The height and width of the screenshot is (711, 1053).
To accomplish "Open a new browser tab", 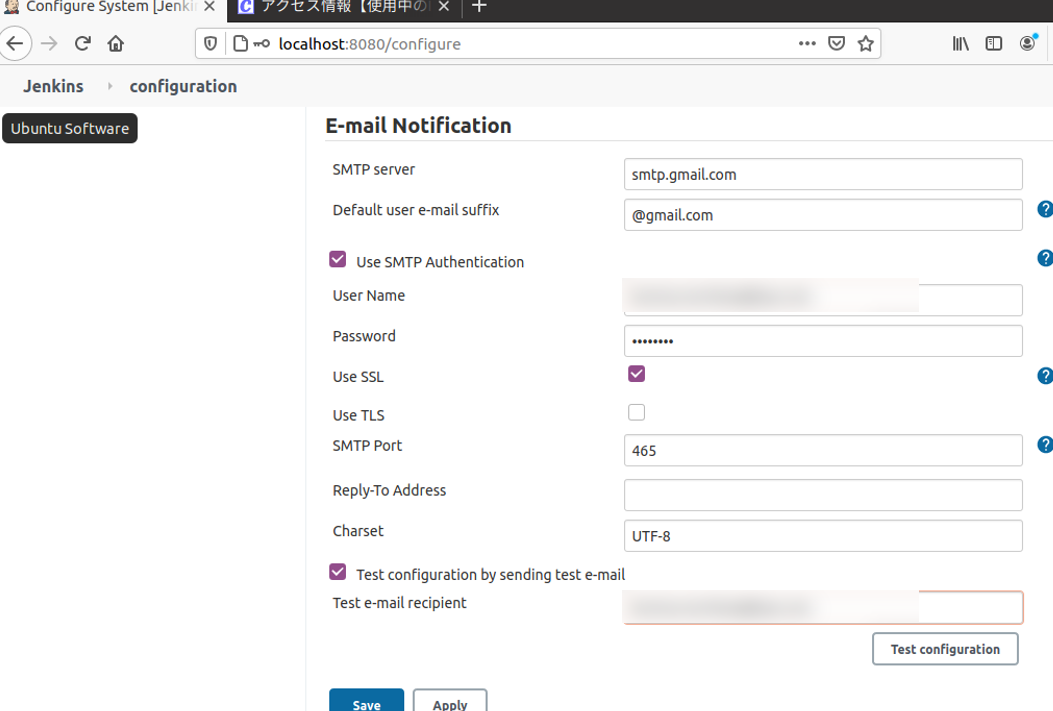I will click(480, 7).
